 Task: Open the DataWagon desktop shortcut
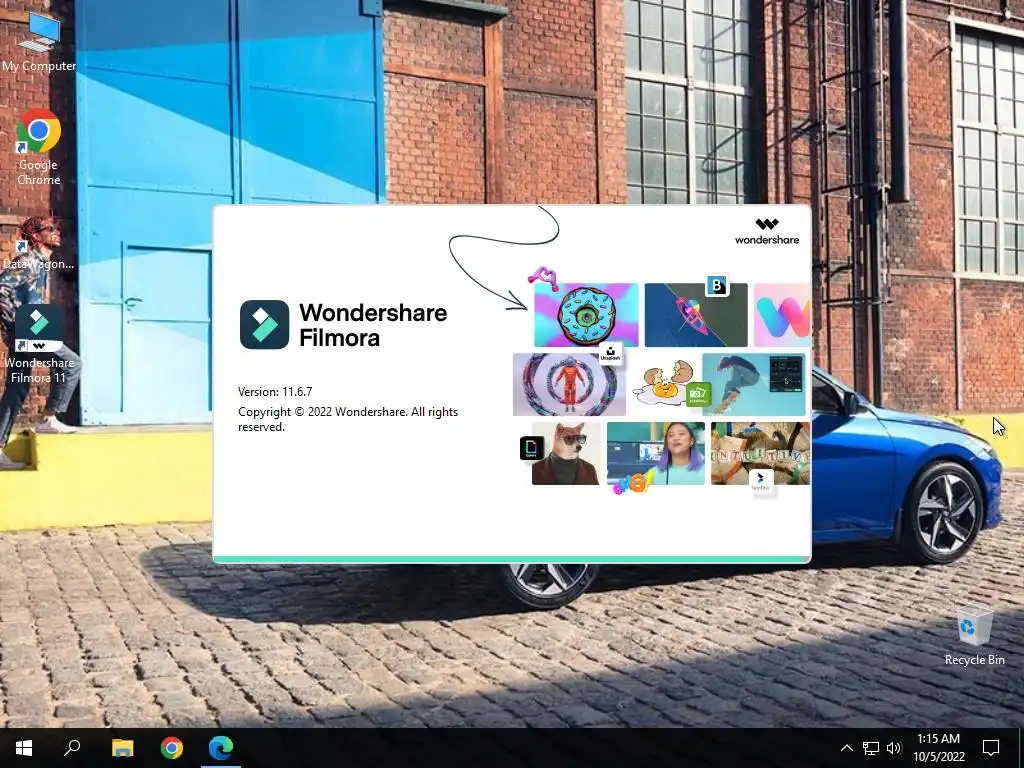pyautogui.click(x=39, y=243)
